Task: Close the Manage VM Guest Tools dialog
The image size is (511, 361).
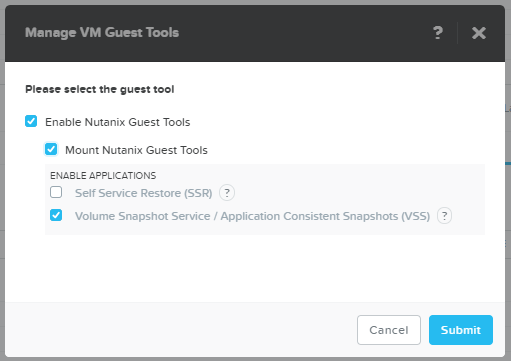Action: pyautogui.click(x=479, y=33)
